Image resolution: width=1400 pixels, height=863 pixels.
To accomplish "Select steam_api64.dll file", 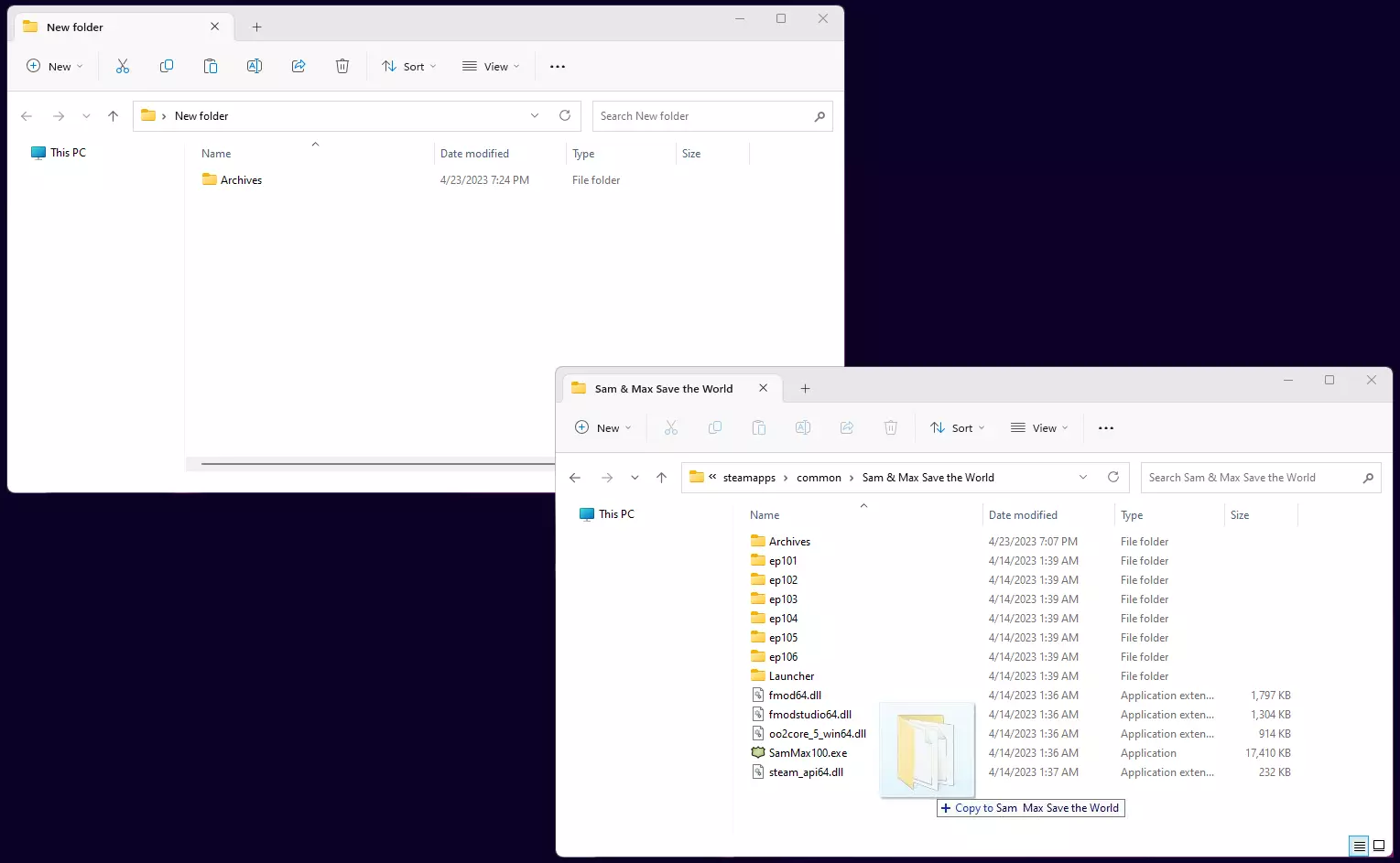I will click(x=797, y=772).
